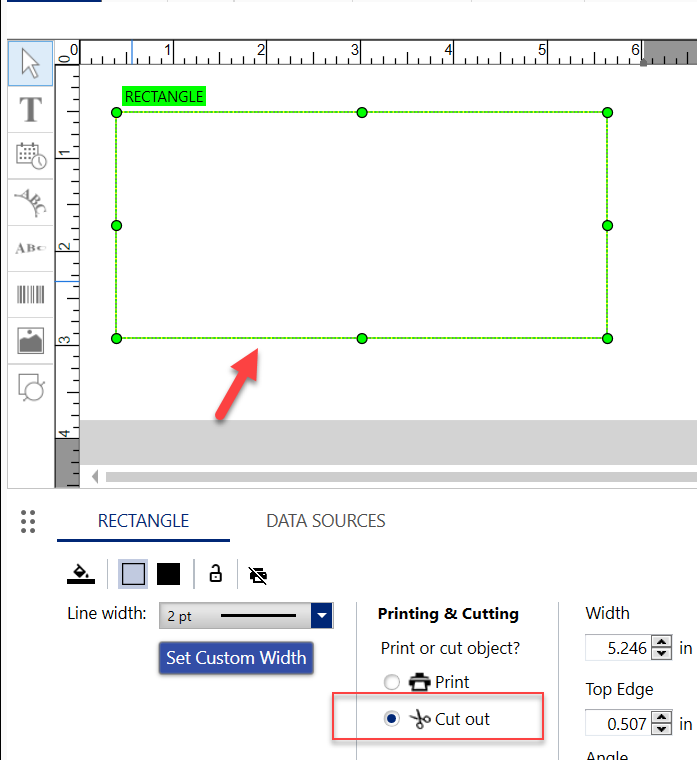Click the fill bucket icon
Viewport: 697px width, 760px height.
click(x=81, y=574)
